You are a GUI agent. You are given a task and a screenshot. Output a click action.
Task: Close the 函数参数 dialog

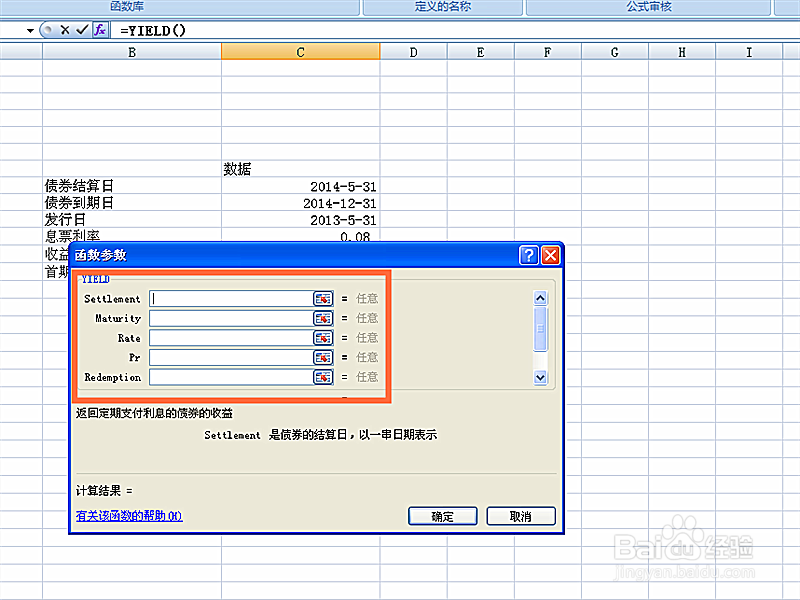click(x=551, y=255)
